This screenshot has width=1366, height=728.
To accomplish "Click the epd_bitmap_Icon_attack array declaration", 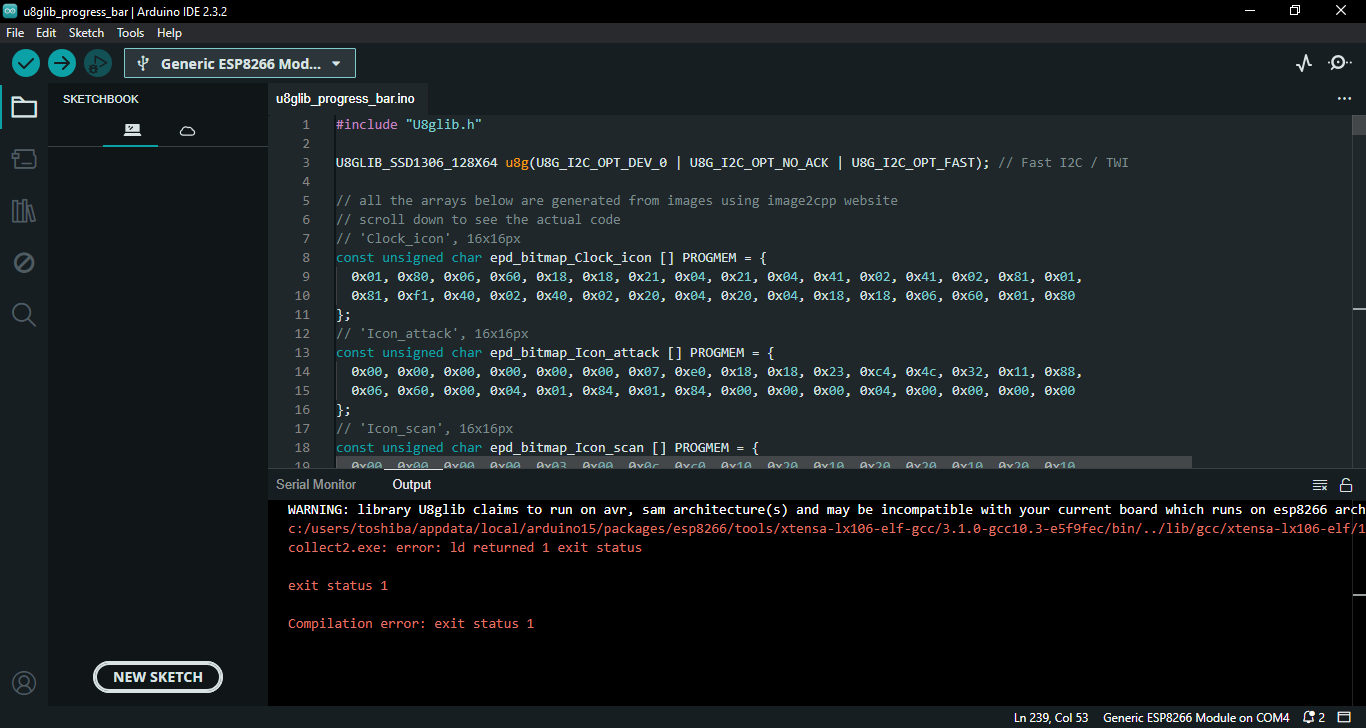I will coord(556,352).
